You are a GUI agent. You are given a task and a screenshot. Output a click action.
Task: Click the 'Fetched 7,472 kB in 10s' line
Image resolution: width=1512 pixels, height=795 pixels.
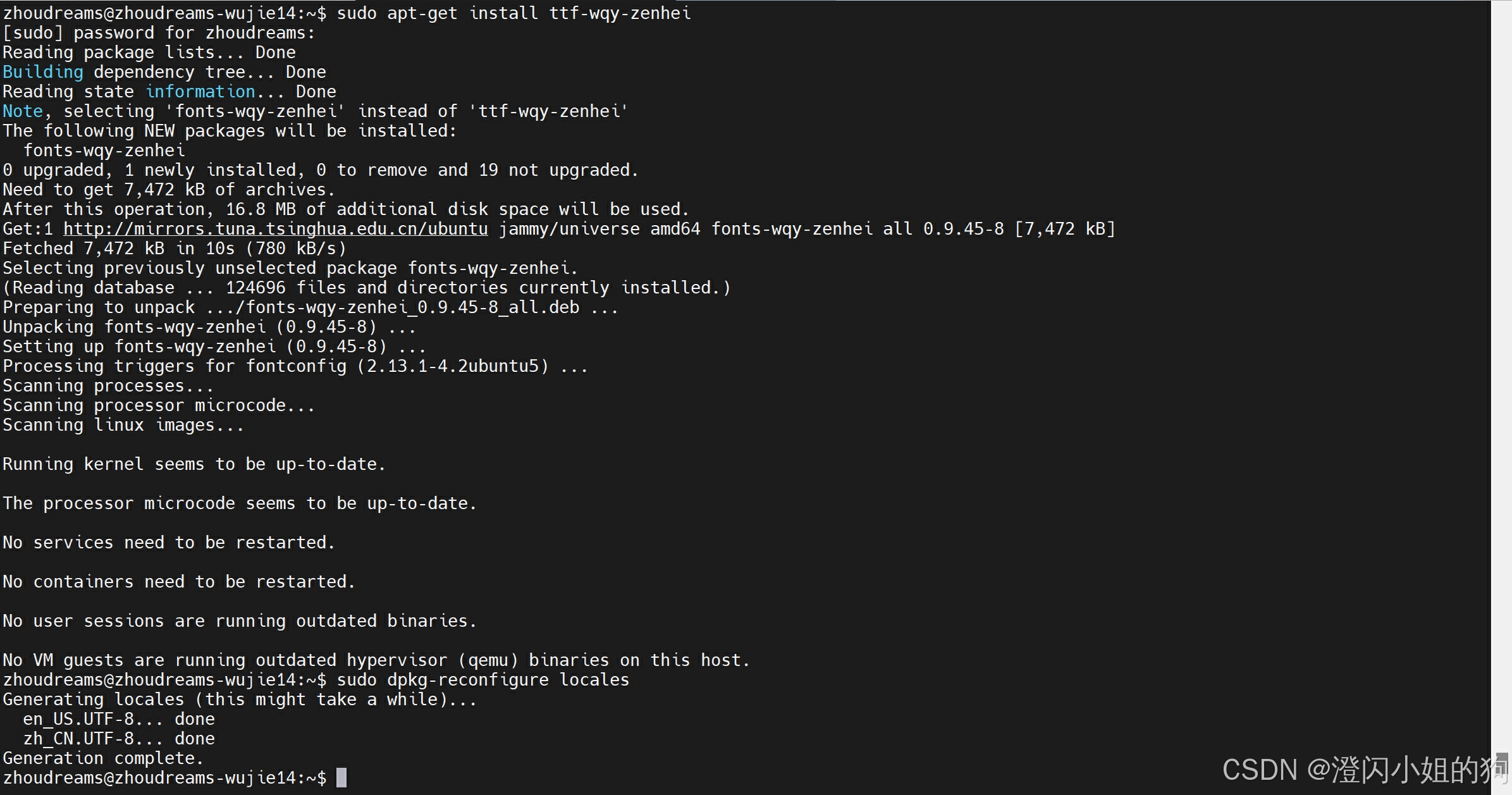point(175,249)
